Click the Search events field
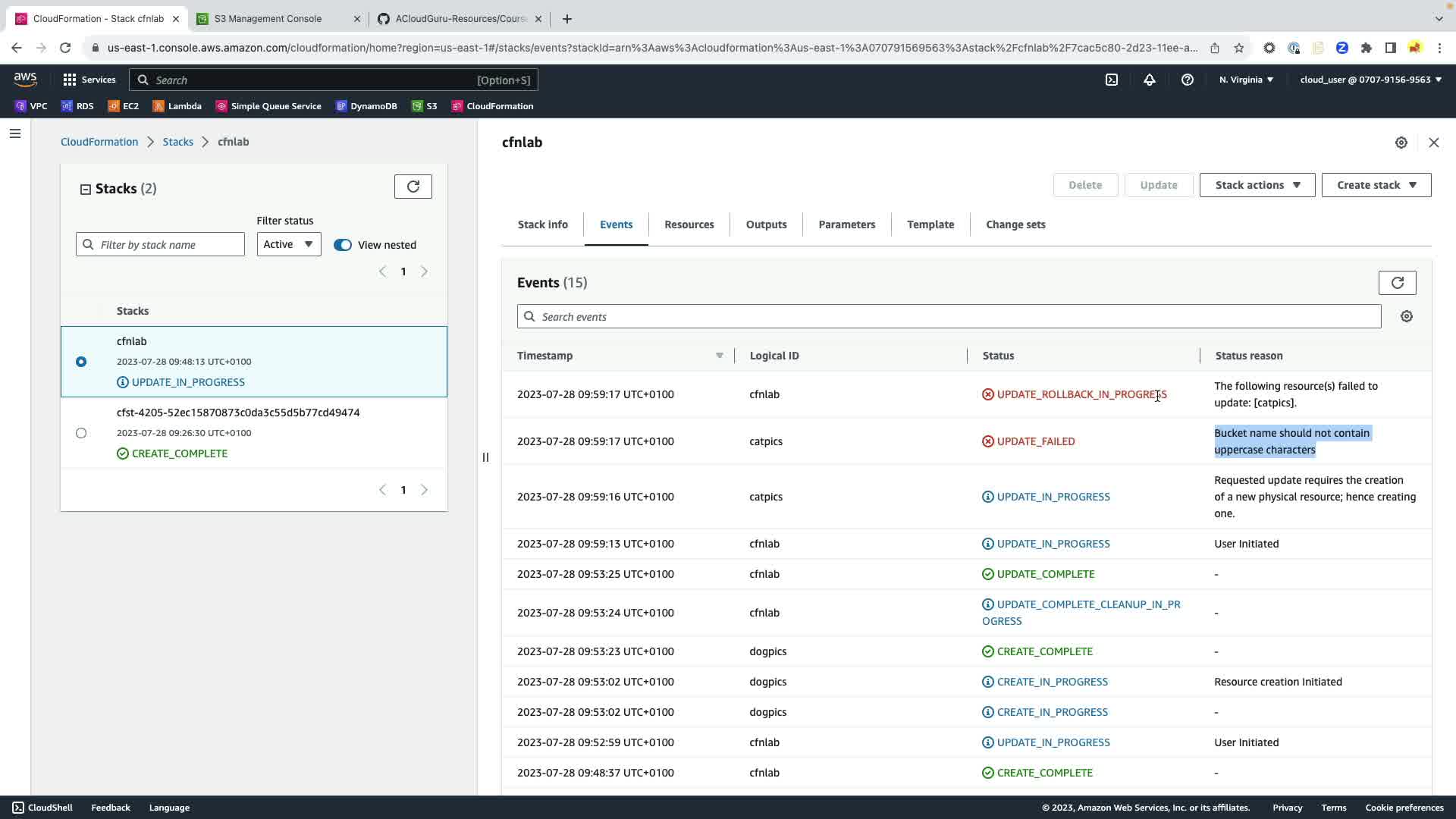Viewport: 1456px width, 819px height. (x=948, y=317)
